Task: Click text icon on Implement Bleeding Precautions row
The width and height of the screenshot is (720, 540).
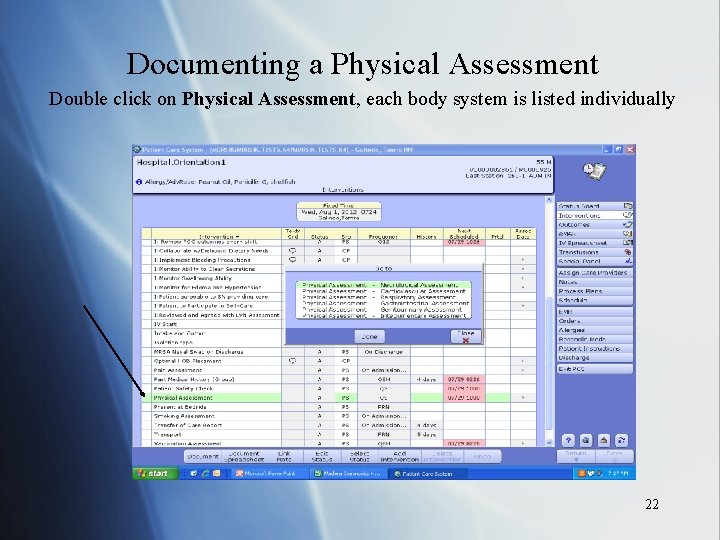Action: [x=292, y=260]
